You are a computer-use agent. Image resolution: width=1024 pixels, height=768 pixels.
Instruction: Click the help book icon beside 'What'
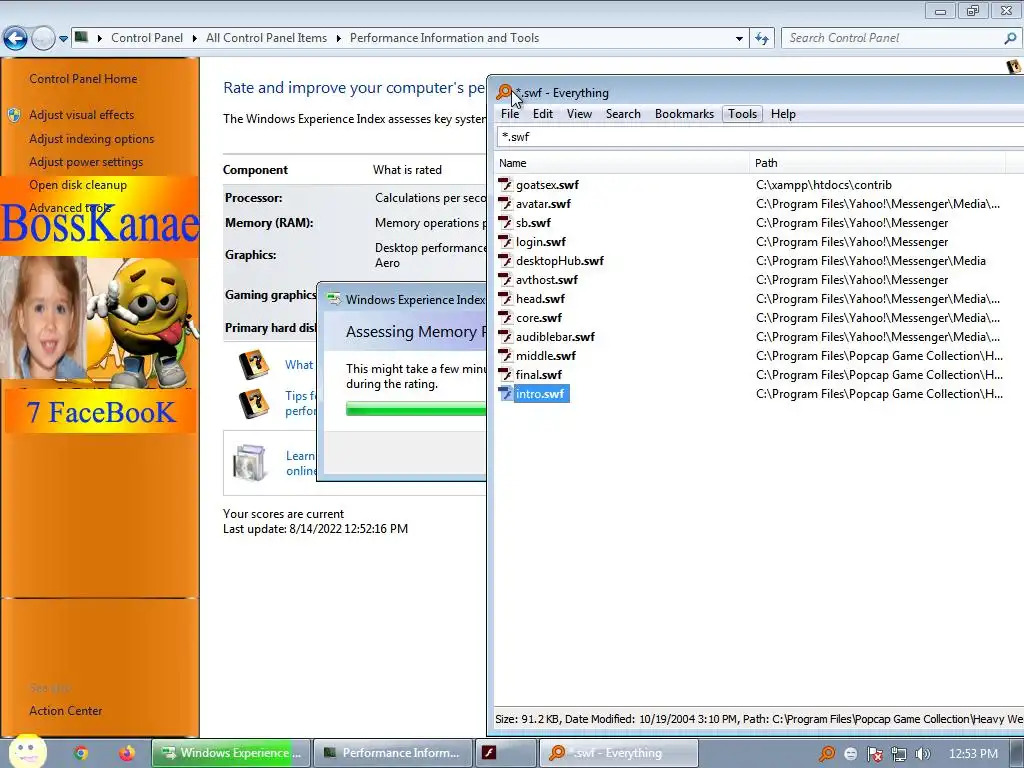click(x=253, y=365)
